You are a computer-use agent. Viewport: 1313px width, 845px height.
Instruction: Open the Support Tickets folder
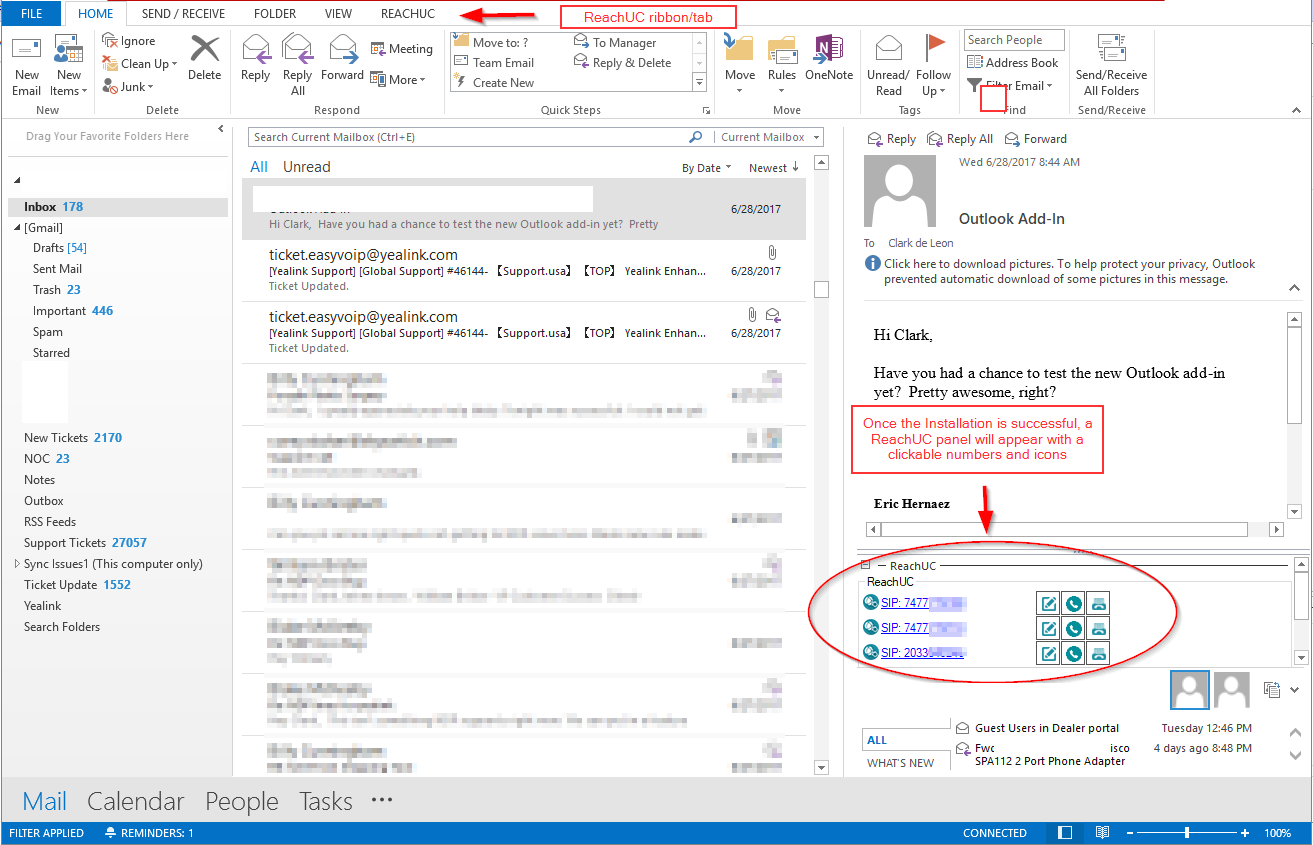pyautogui.click(x=85, y=543)
